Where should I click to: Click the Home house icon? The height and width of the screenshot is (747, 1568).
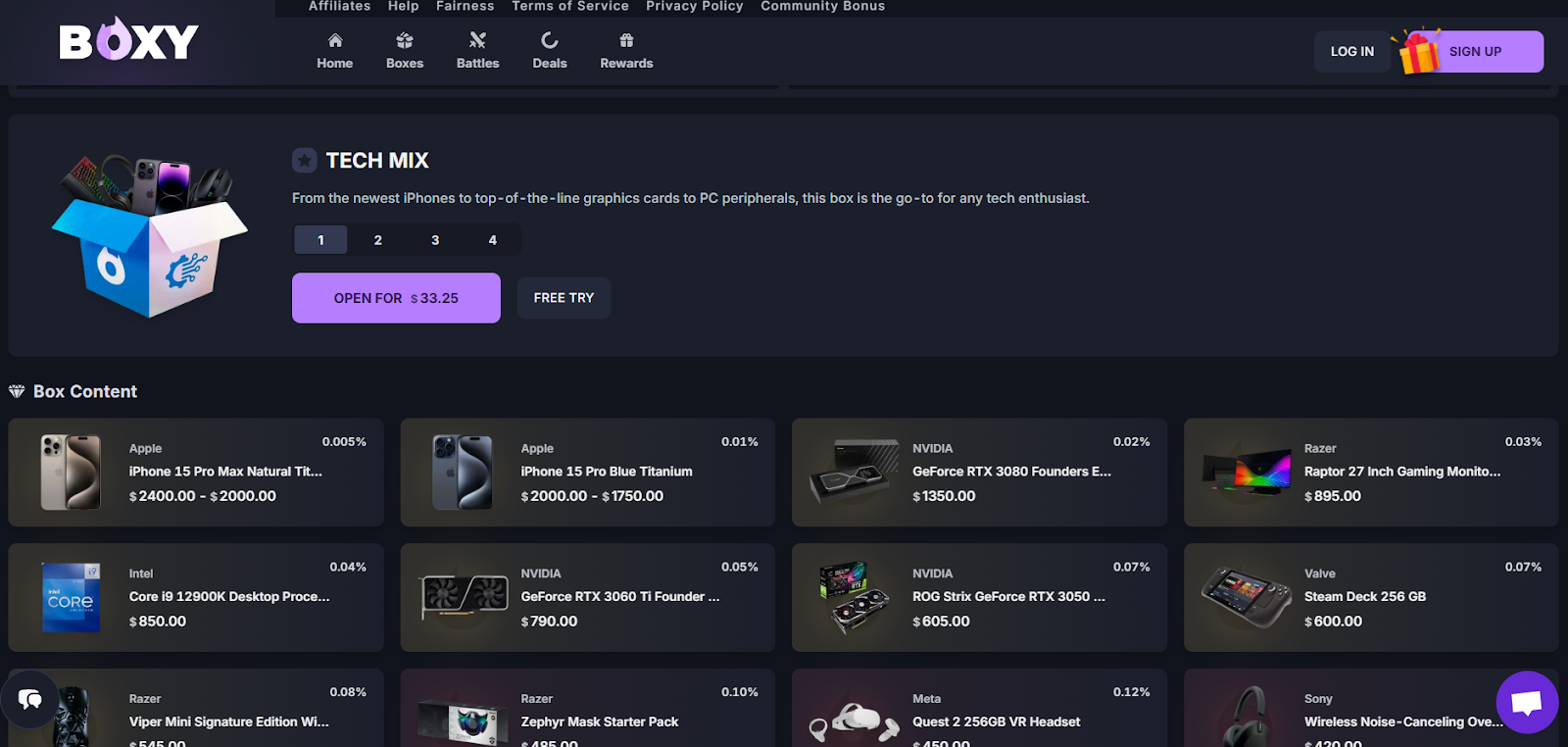point(335,40)
